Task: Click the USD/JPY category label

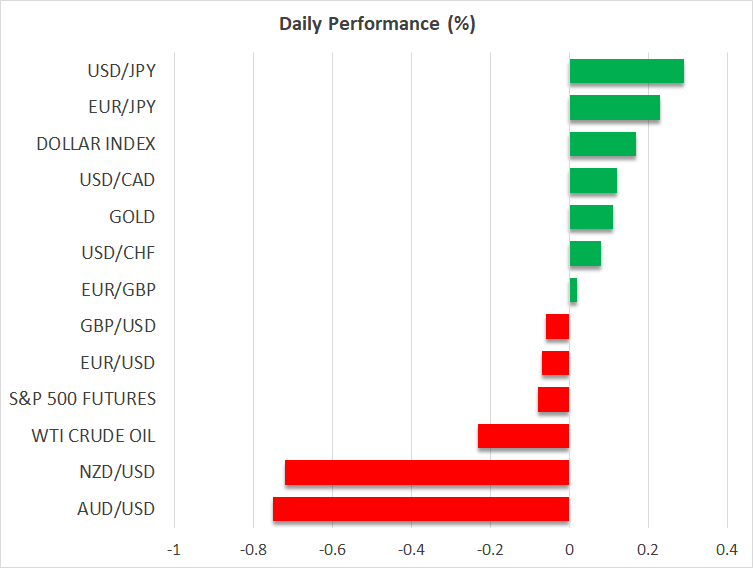Action: pos(121,71)
